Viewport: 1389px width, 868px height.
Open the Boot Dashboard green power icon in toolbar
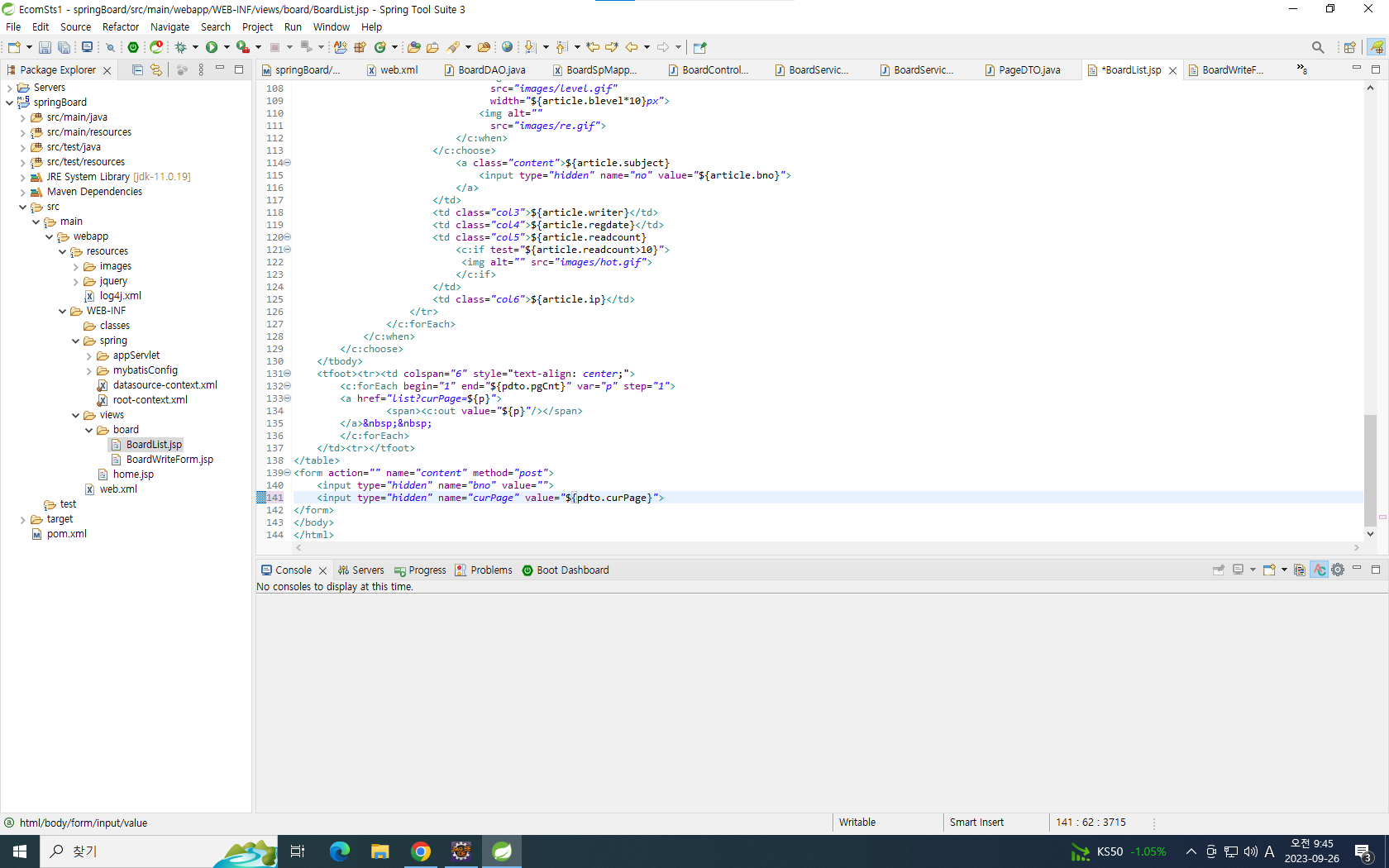tap(133, 47)
